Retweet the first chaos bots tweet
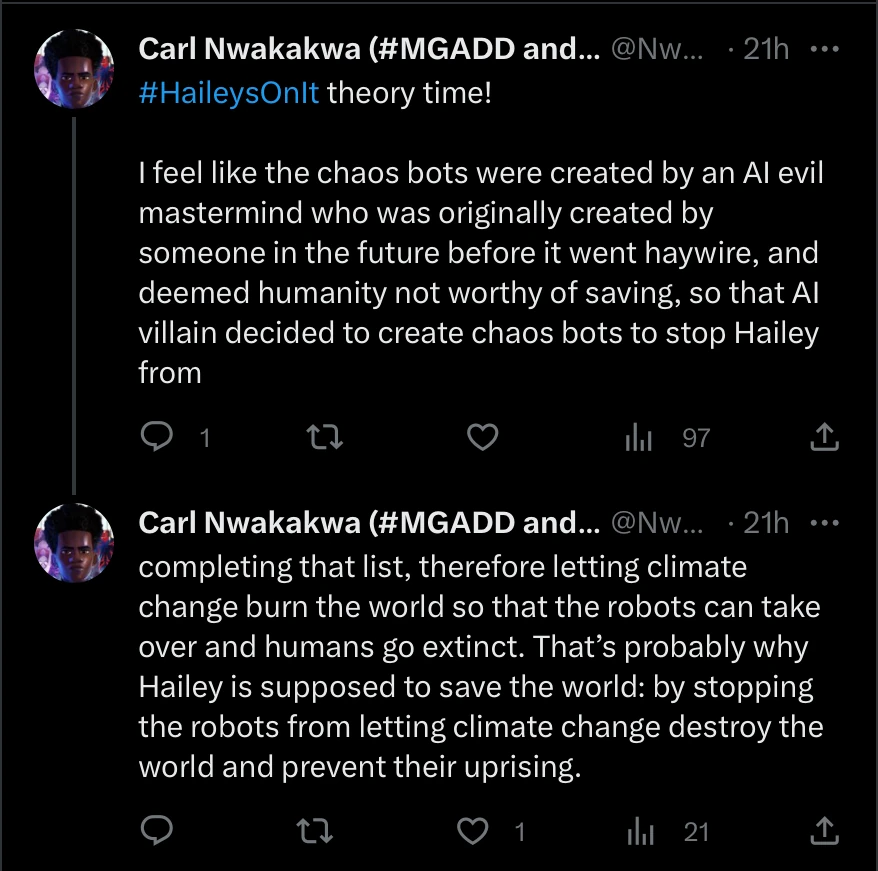The height and width of the screenshot is (871, 878). [322, 437]
